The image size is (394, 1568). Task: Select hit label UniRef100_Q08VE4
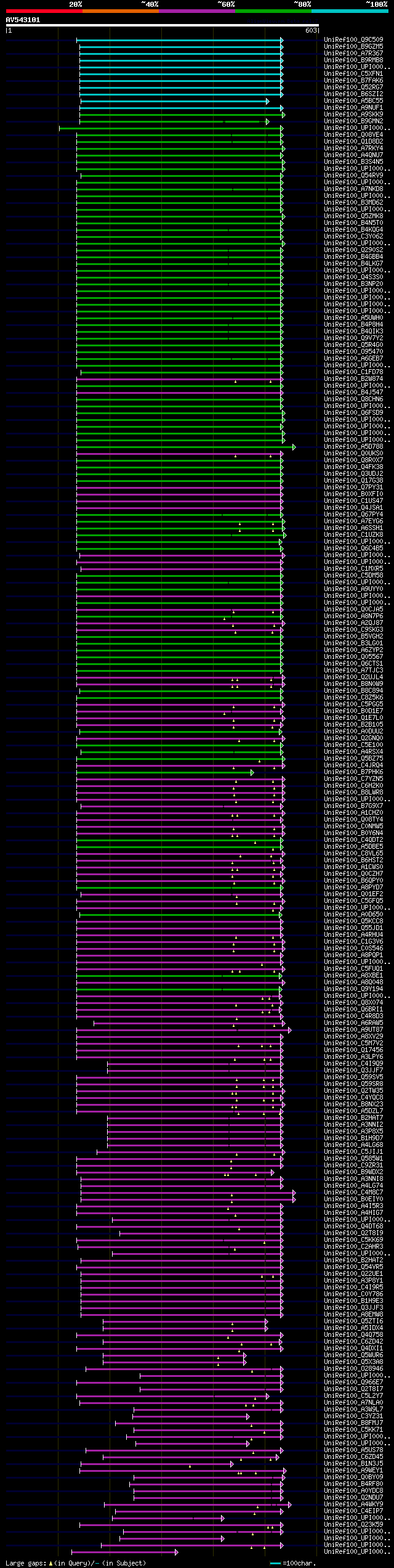click(353, 135)
